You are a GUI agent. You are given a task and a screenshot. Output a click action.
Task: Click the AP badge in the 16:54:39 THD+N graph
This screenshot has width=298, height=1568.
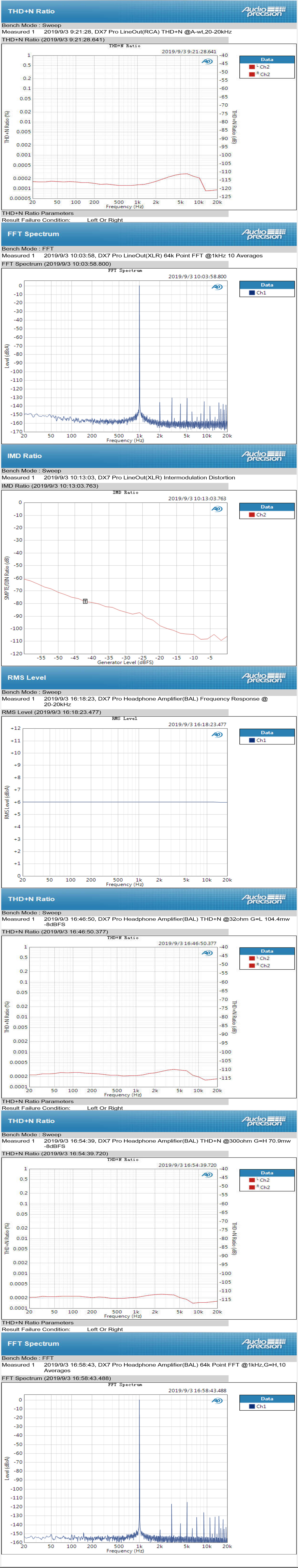[x=207, y=1175]
